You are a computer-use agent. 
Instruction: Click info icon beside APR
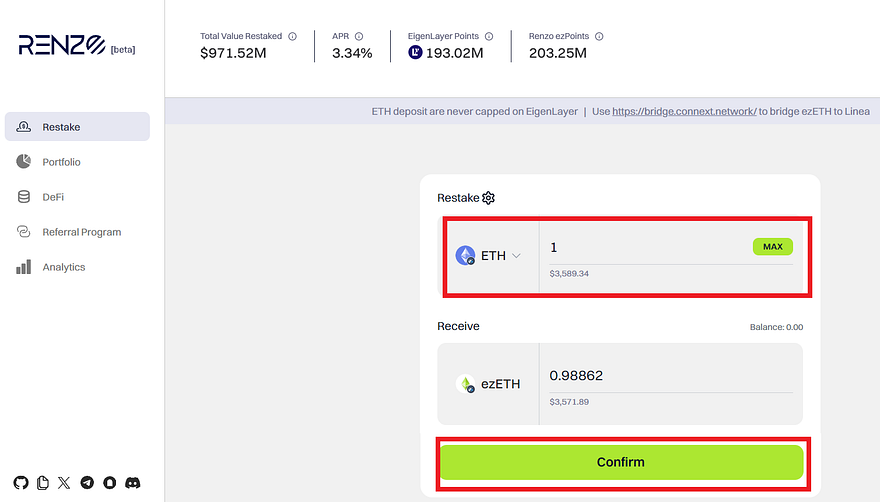point(359,36)
